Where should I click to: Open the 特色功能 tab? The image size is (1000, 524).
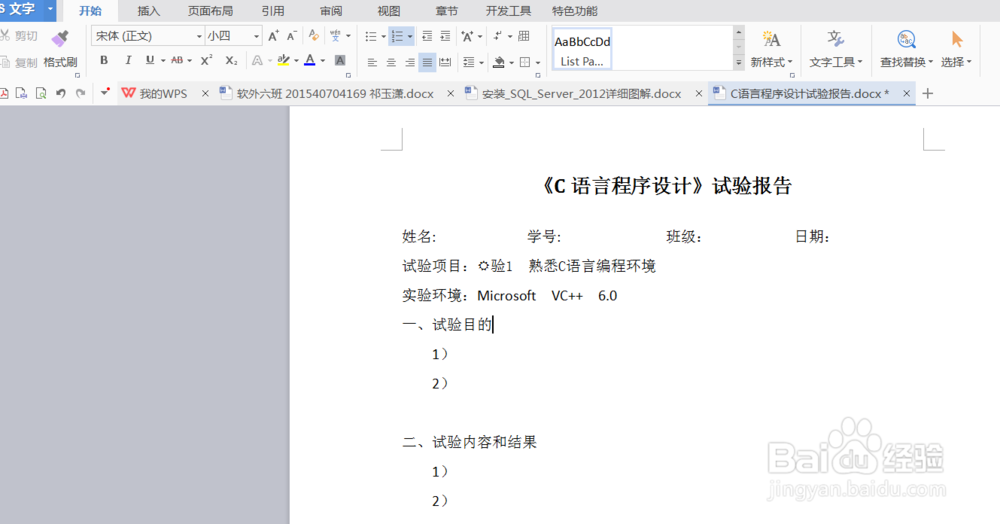(x=575, y=11)
